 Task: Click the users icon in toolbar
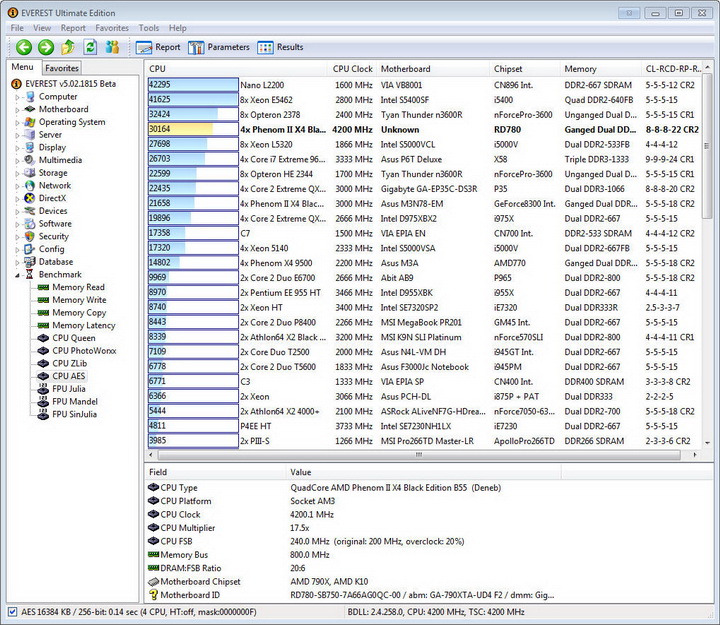point(112,47)
